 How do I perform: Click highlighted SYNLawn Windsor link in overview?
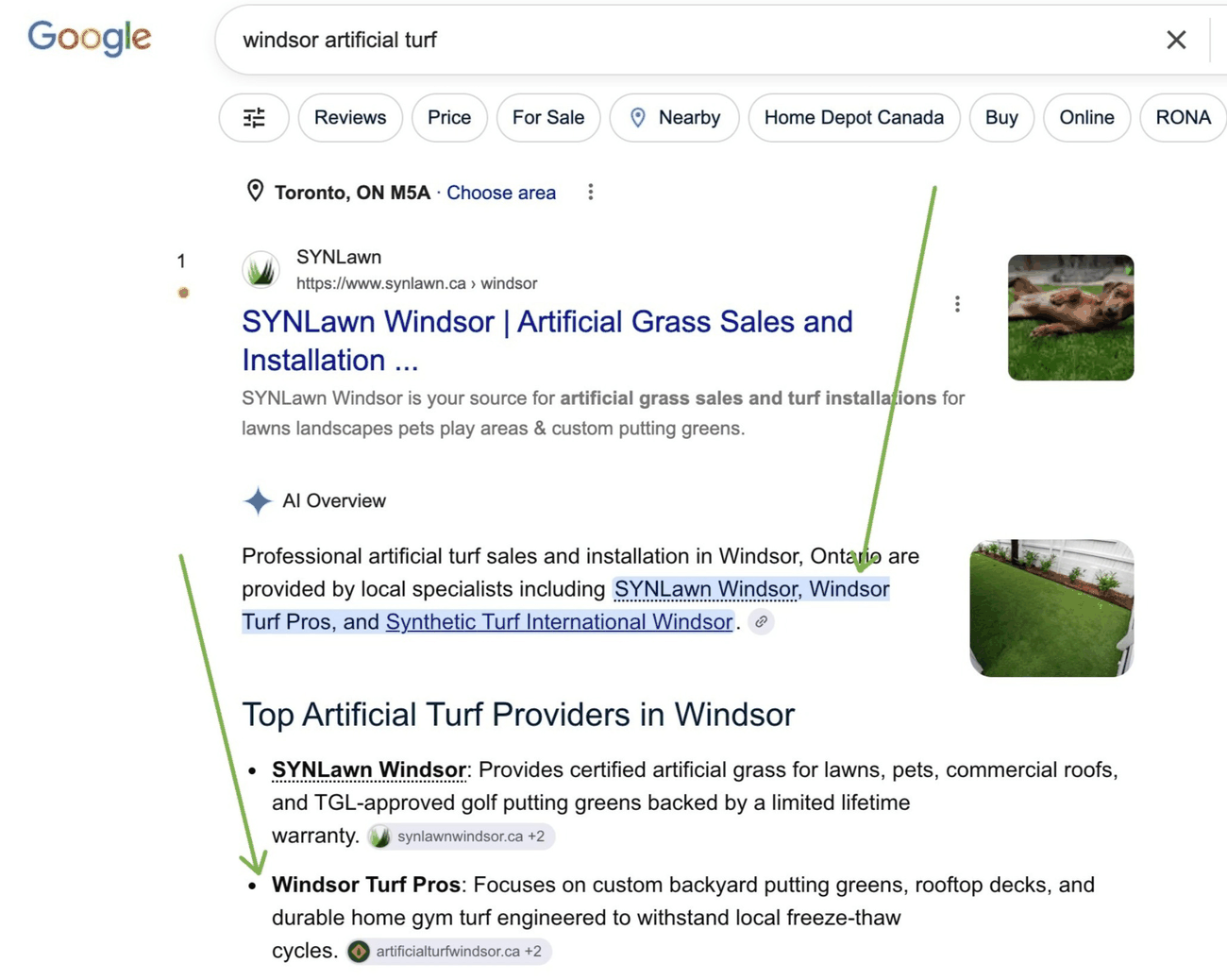pos(705,589)
